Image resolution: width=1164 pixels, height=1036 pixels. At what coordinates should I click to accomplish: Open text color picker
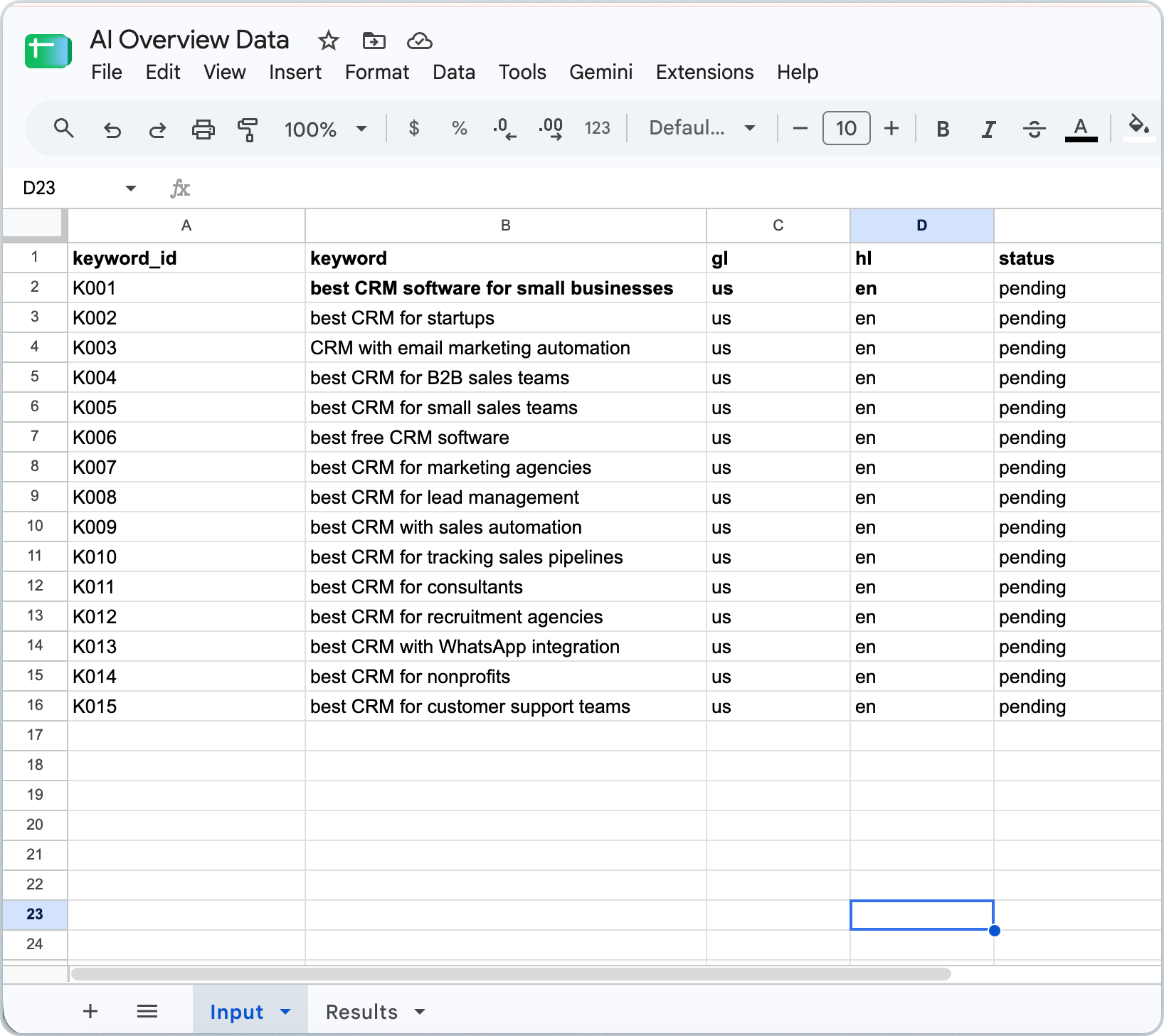pyautogui.click(x=1081, y=129)
